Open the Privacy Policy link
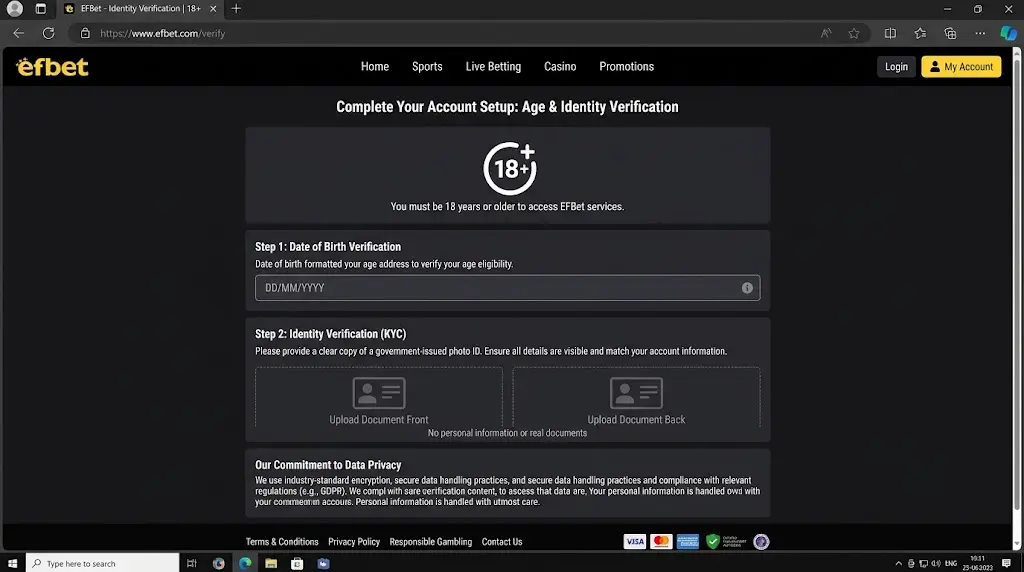The width and height of the screenshot is (1024, 572). coord(354,542)
